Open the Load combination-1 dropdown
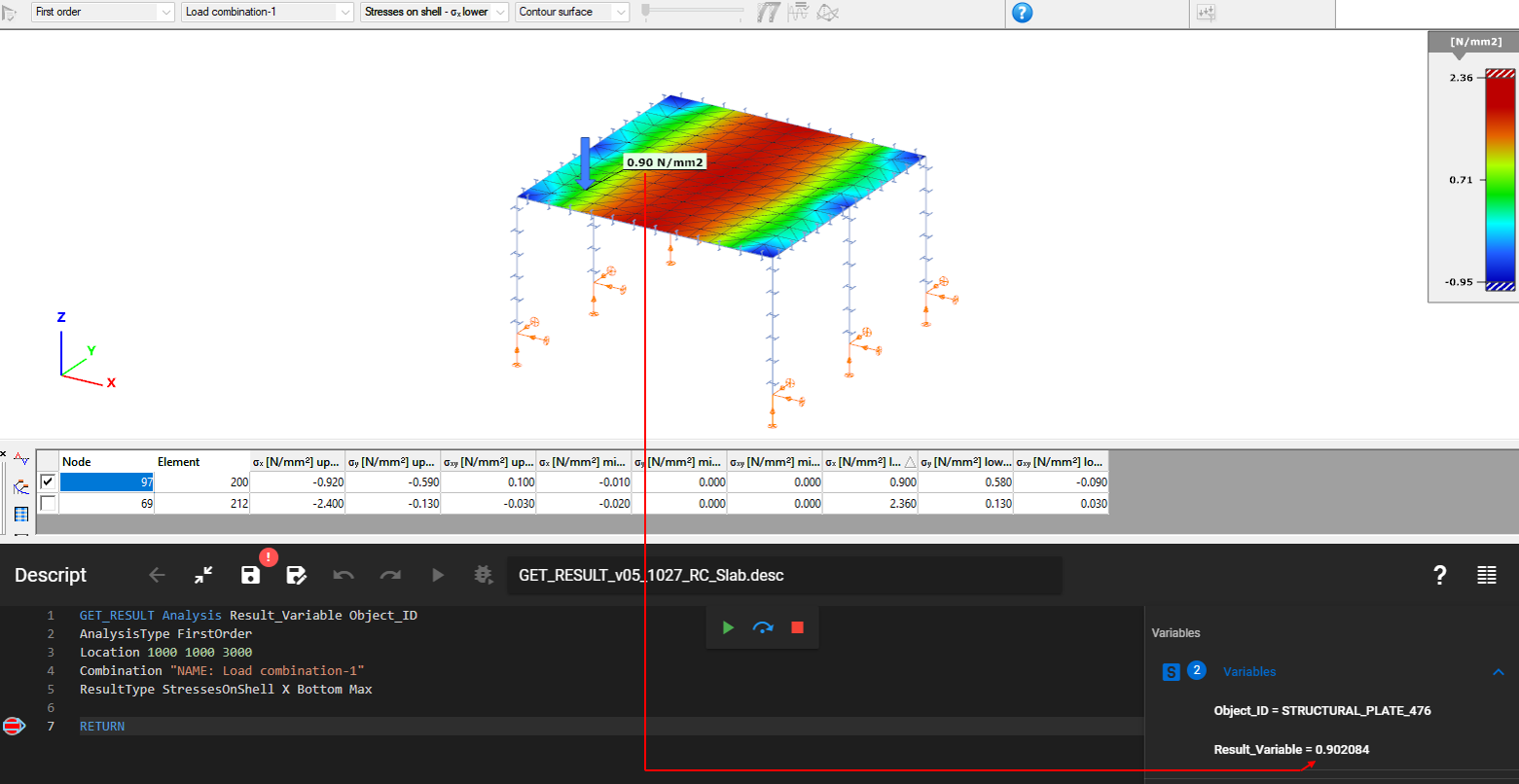The image size is (1519, 784). 268,12
